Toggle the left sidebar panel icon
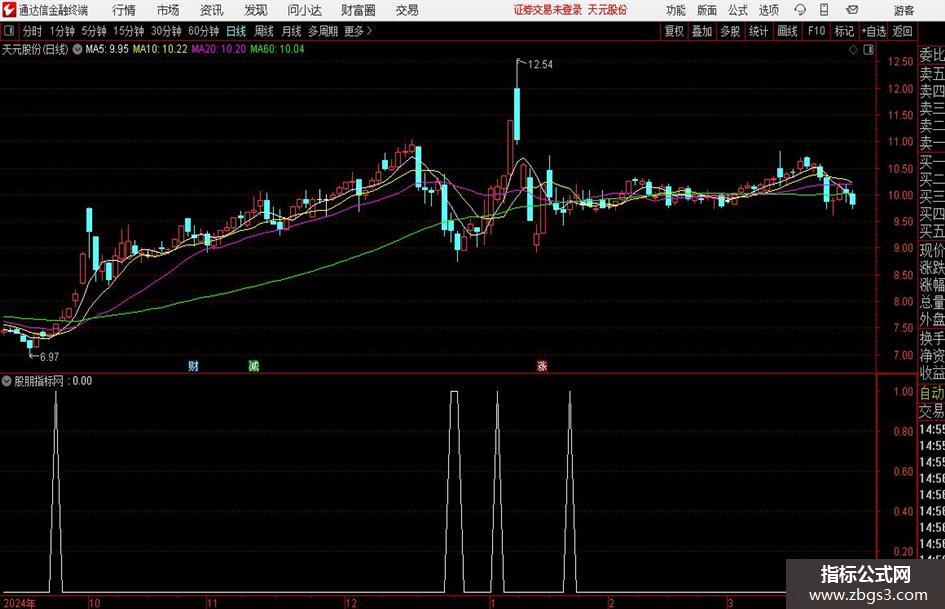Screen dimensions: 945x609 click(9, 31)
